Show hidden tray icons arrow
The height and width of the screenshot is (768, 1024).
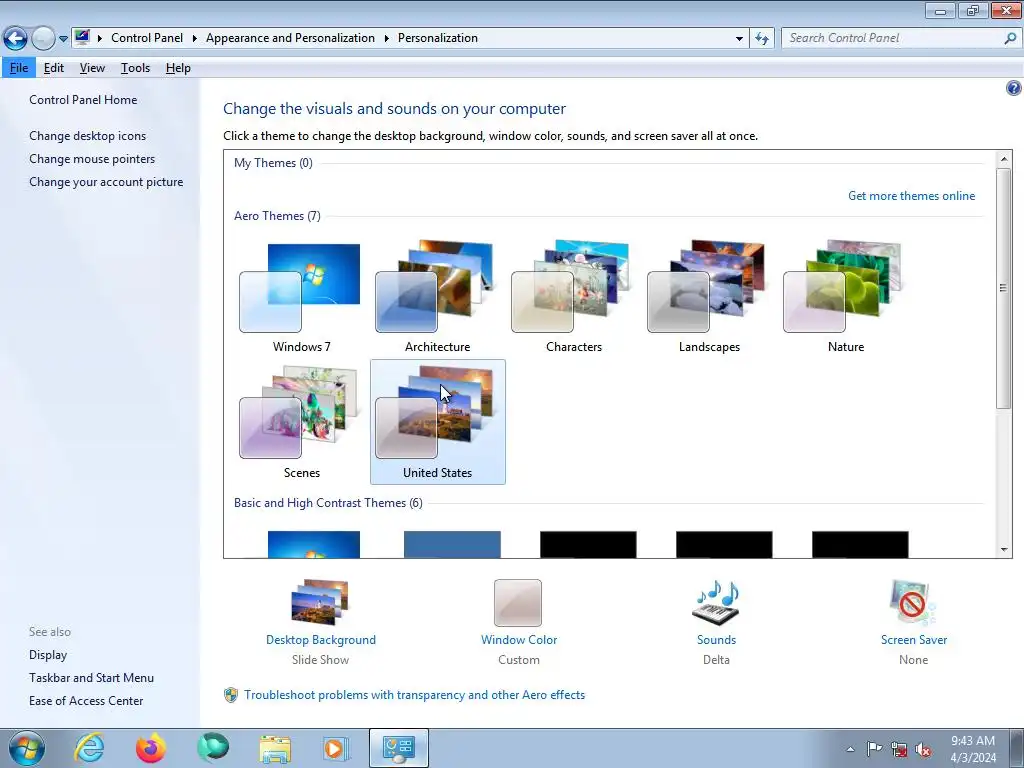(x=850, y=749)
